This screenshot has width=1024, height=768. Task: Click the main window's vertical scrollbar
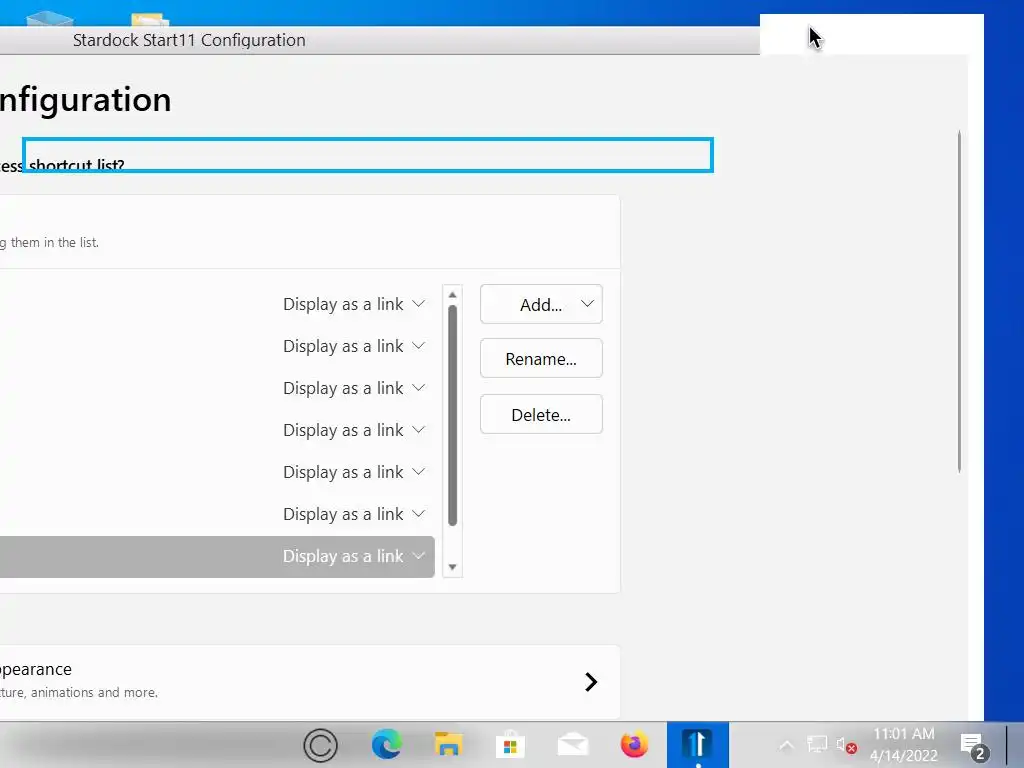point(959,302)
